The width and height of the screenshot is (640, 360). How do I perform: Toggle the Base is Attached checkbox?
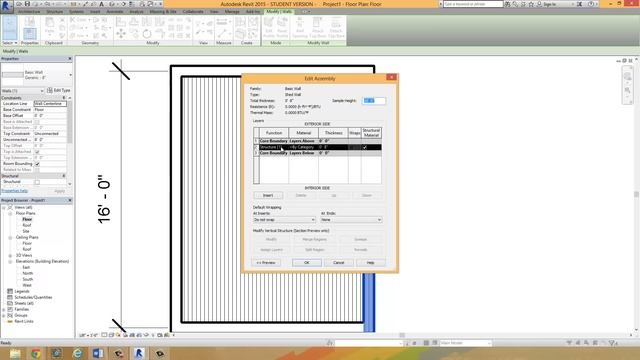[37, 122]
